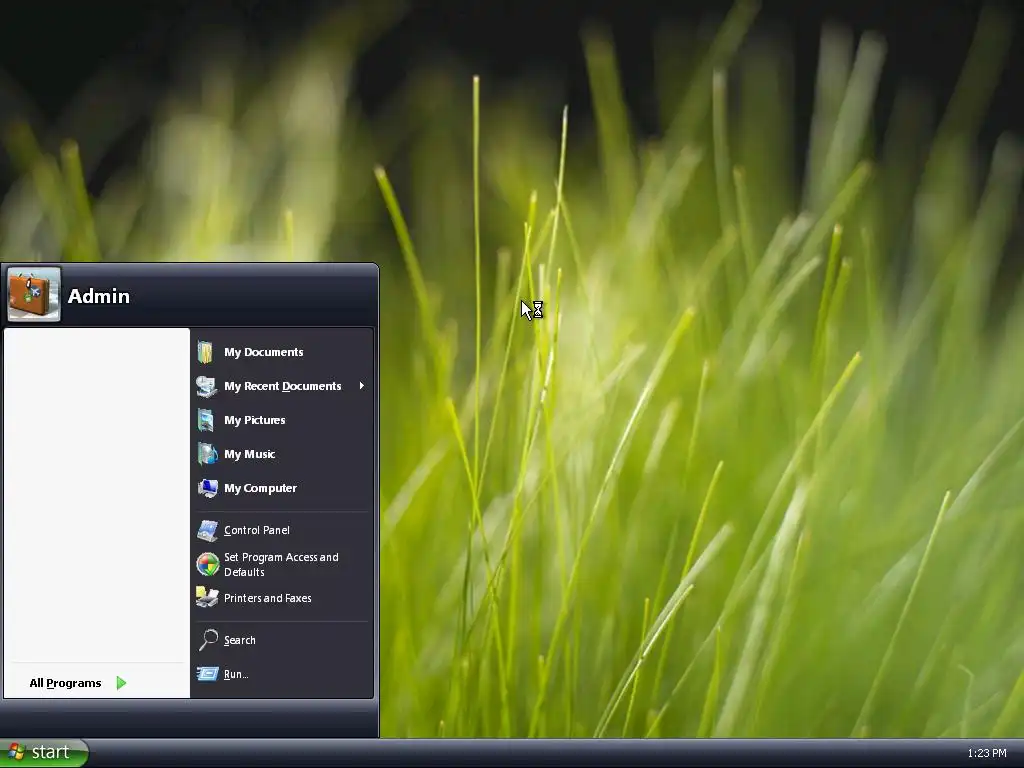The height and width of the screenshot is (768, 1024).
Task: Open the My Music icon
Action: pyautogui.click(x=207, y=454)
